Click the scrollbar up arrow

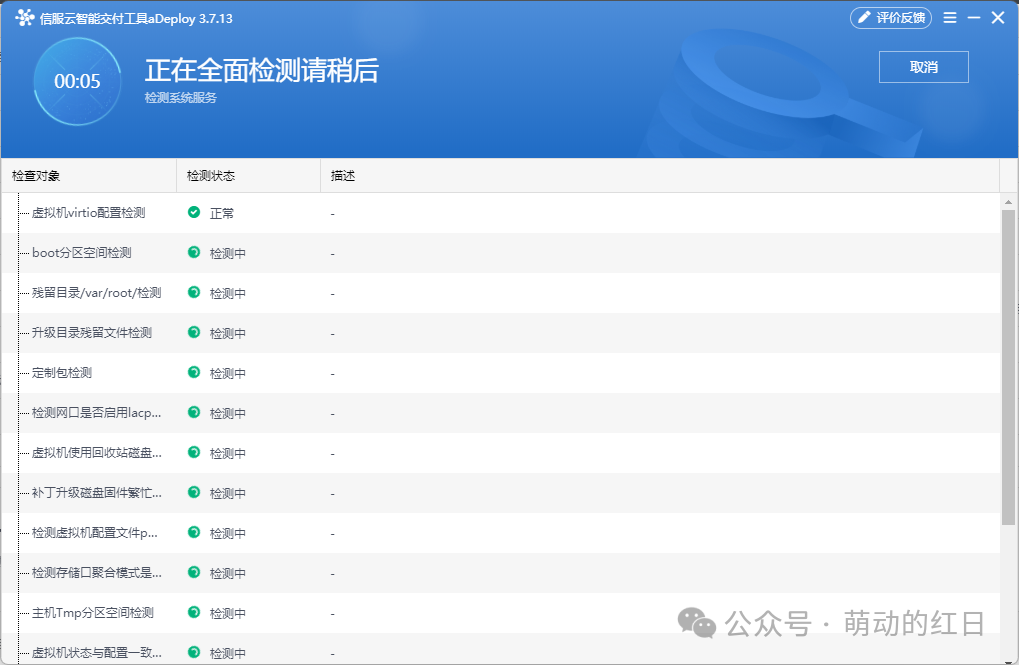pos(1008,202)
